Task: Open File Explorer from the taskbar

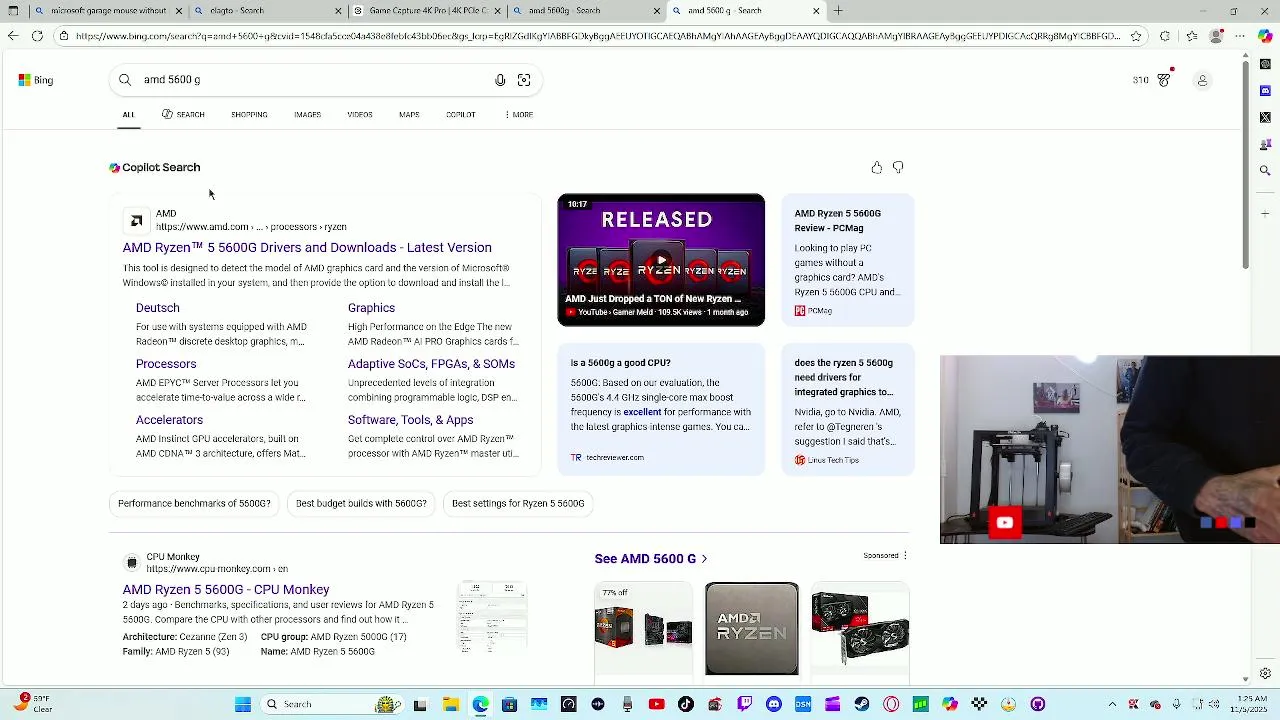Action: coord(451,704)
